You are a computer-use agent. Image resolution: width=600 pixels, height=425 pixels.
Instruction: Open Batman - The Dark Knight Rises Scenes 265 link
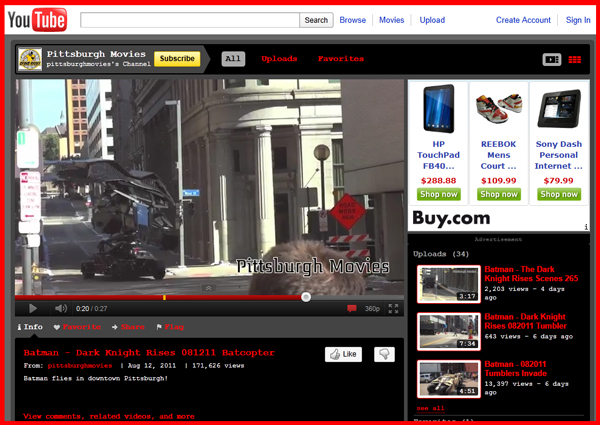coord(531,274)
